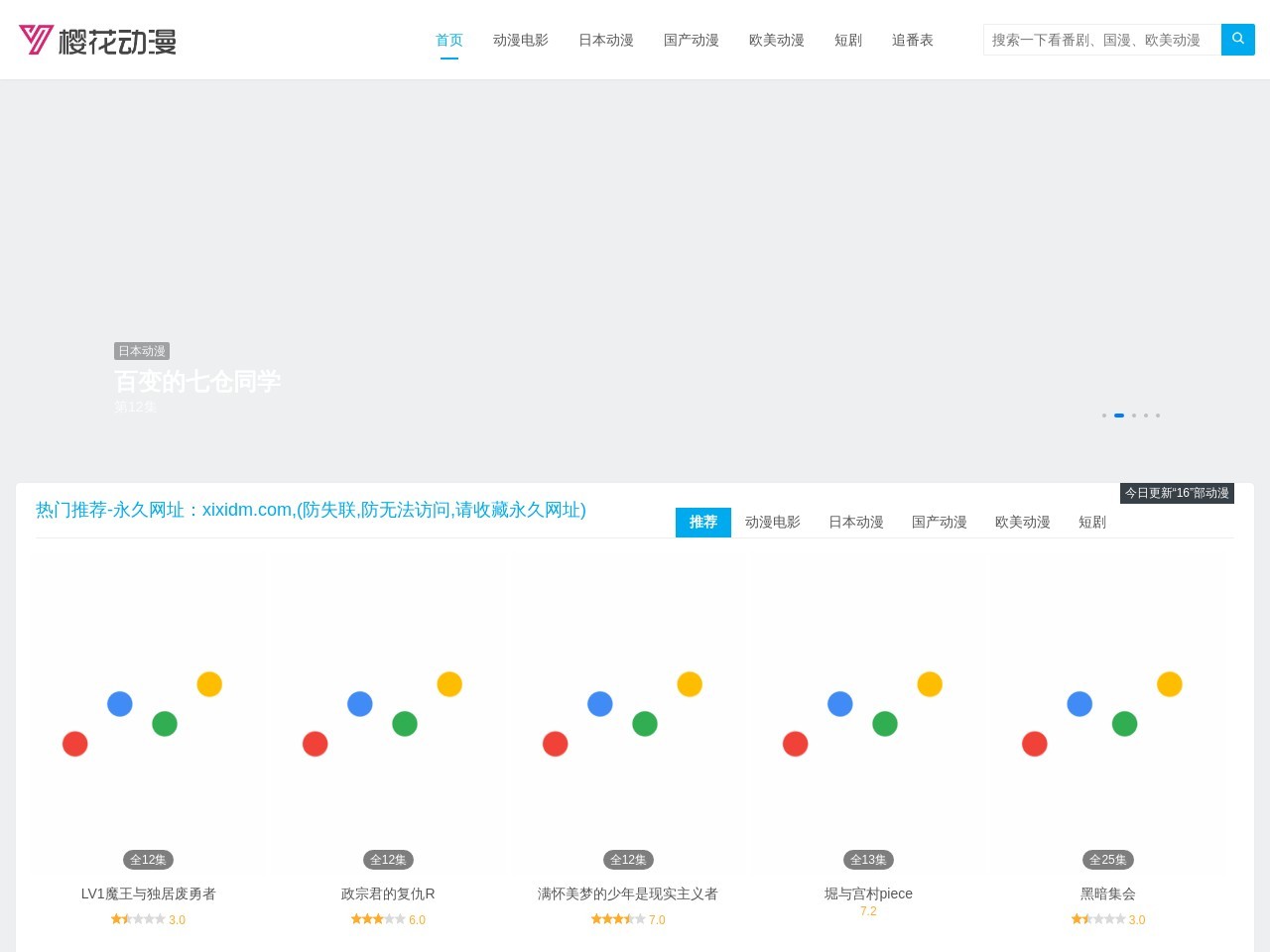Click the 今日更新16部动漫 badge

coord(1177,493)
